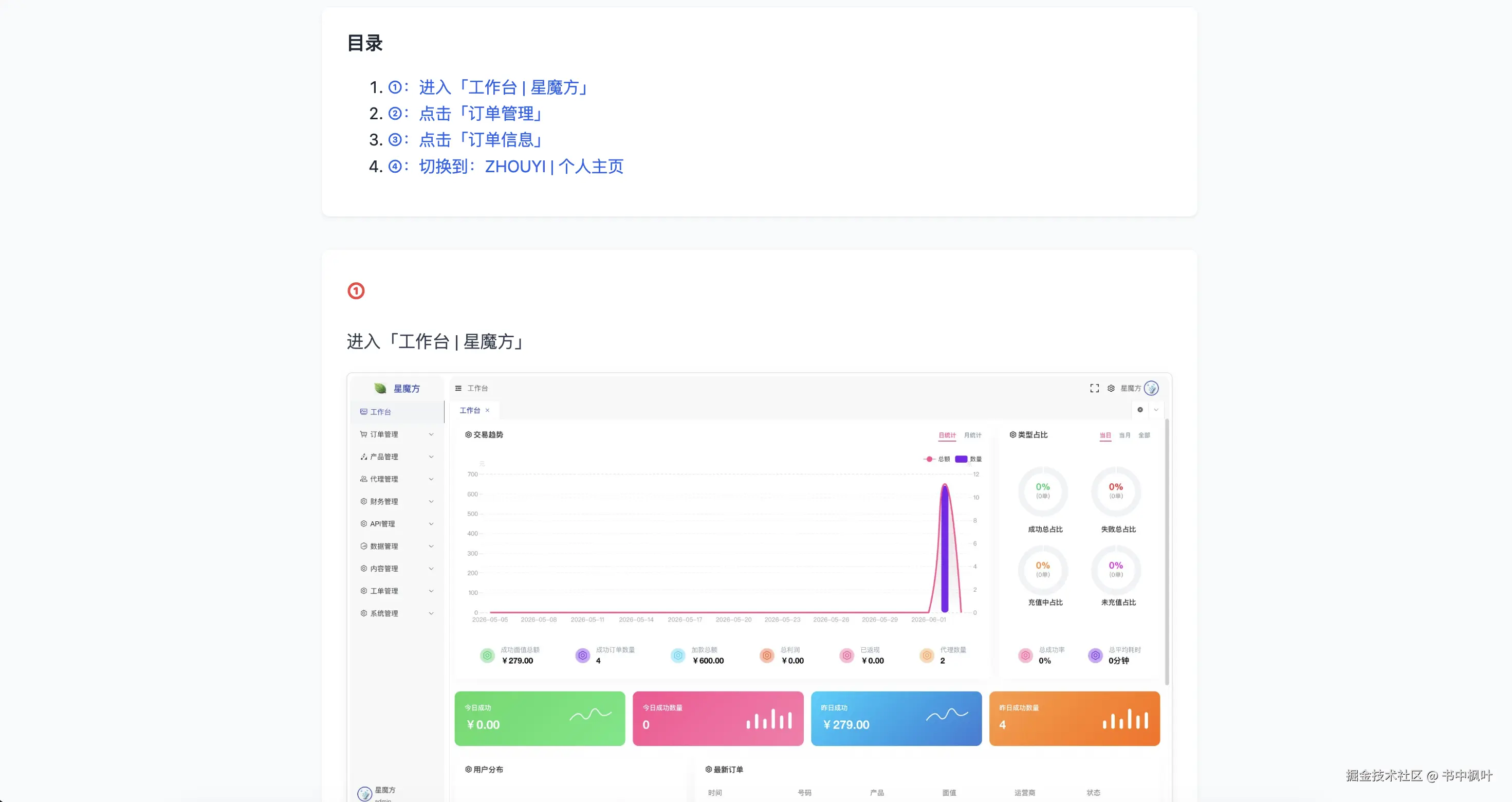Click the 系统管理 sidebar icon
Viewport: 1512px width, 802px height.
coord(363,613)
